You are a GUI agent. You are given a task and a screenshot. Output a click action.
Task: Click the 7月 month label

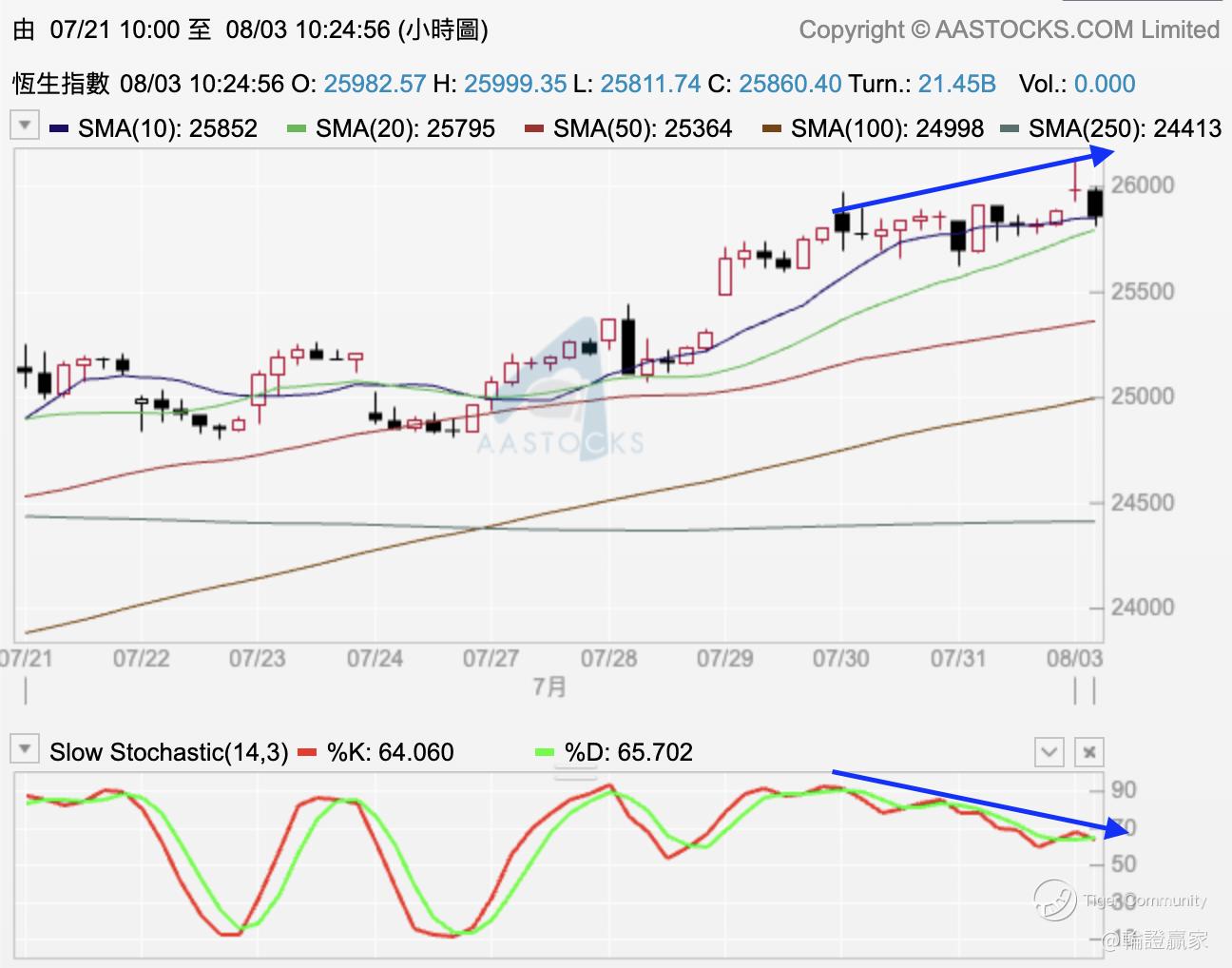click(549, 687)
